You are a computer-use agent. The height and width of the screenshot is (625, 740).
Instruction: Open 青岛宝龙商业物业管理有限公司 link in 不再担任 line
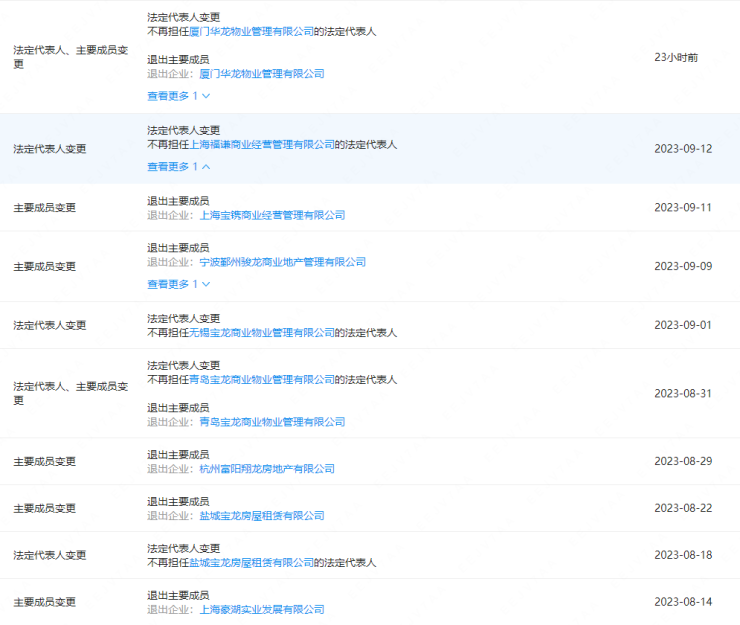261,380
